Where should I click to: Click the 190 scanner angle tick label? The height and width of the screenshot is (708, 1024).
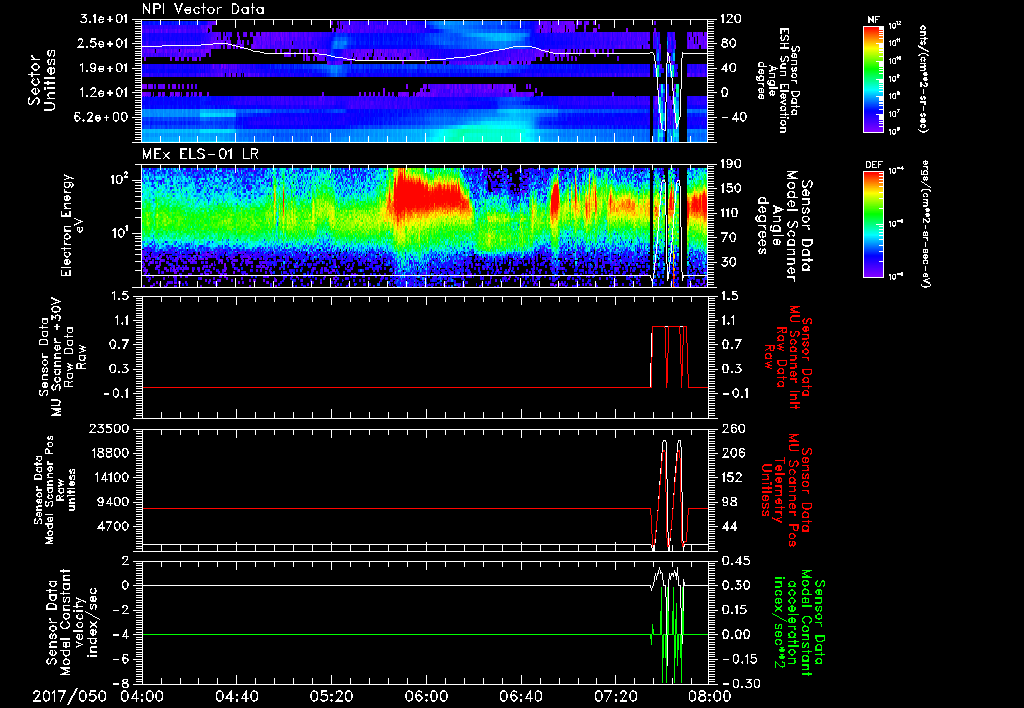tap(731, 164)
